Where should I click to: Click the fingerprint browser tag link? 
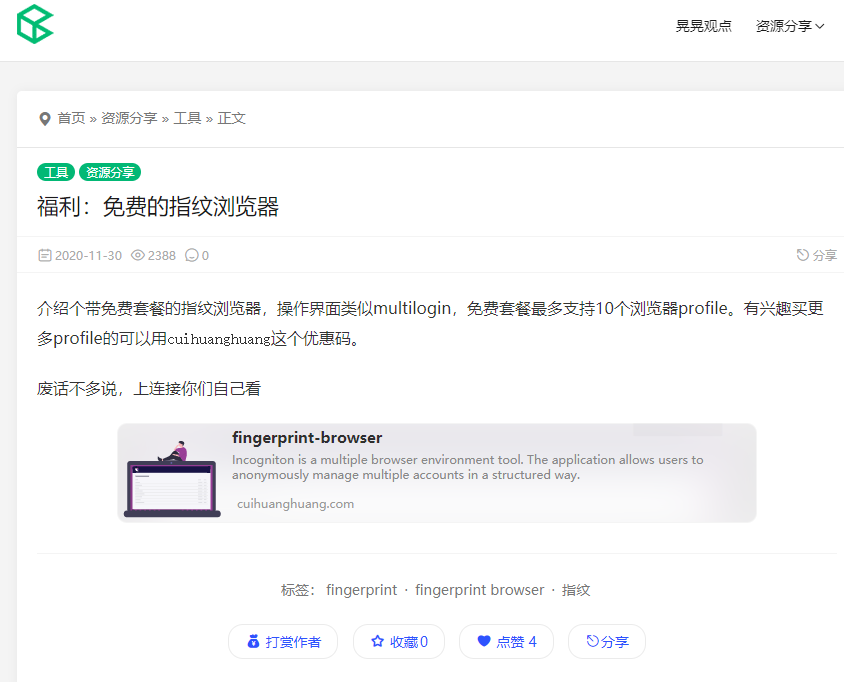tap(479, 590)
